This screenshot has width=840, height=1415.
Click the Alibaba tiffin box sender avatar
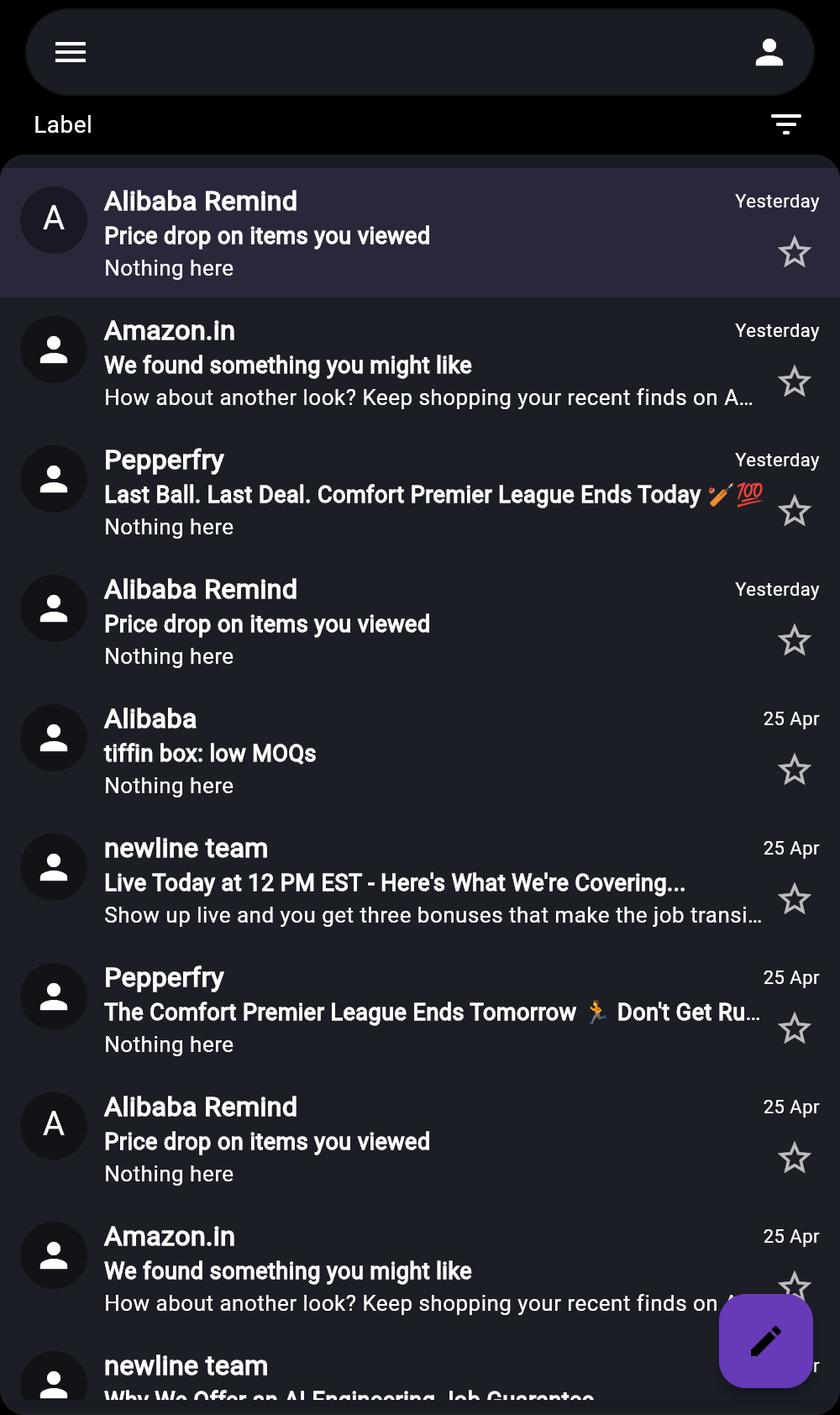click(x=54, y=737)
